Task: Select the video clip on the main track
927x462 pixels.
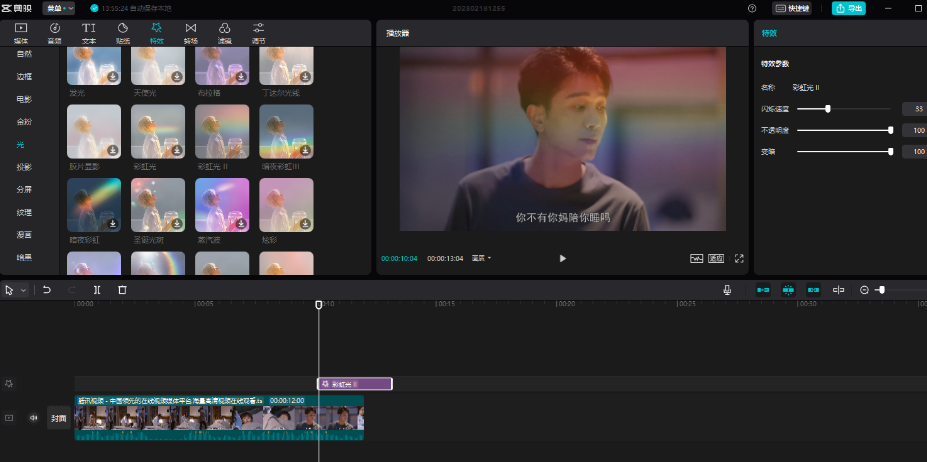Action: 219,418
